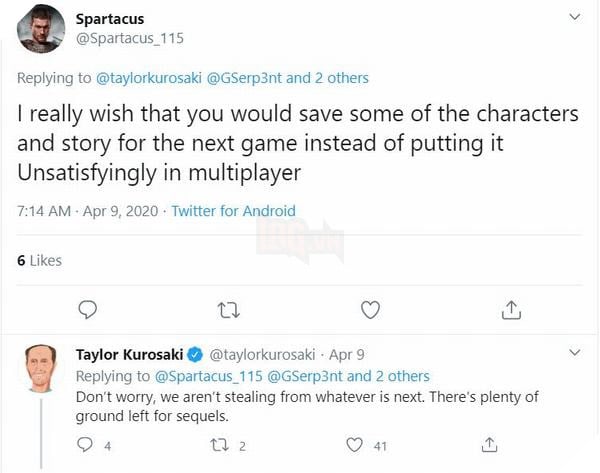This screenshot has height=473, width=600.
Task: Retweet the Spartacus tweet
Action: click(229, 310)
